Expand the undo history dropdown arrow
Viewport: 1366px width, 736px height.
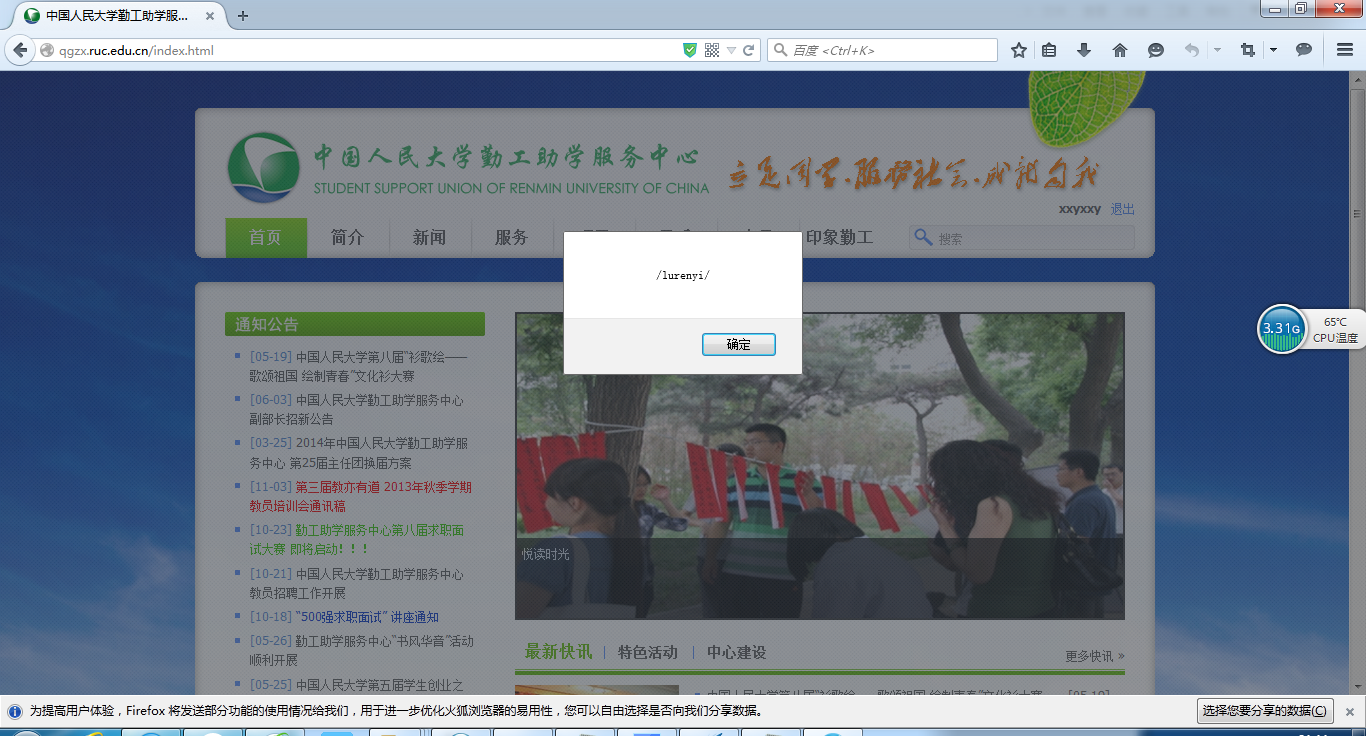tap(1217, 50)
